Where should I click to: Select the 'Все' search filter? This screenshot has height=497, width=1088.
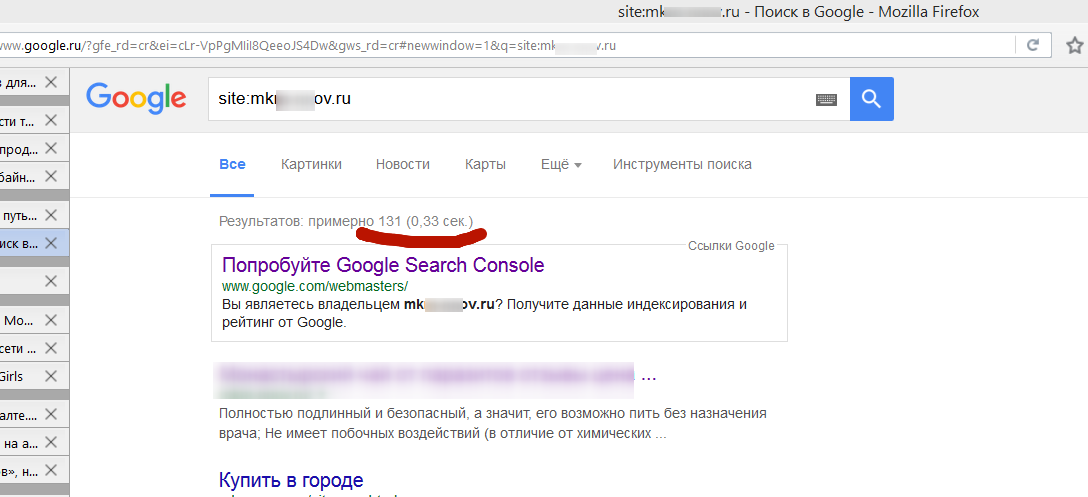pos(232,165)
